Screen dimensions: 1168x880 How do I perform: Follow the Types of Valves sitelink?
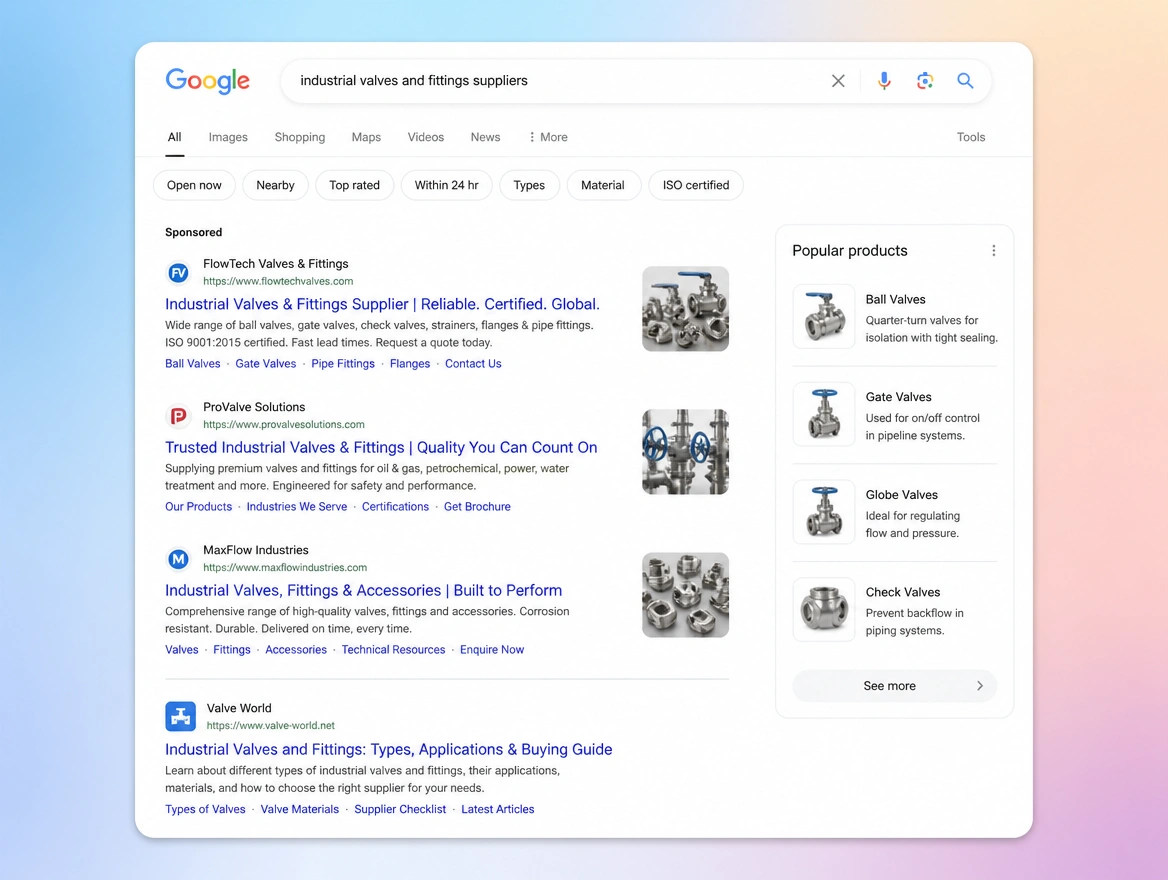pyautogui.click(x=206, y=809)
